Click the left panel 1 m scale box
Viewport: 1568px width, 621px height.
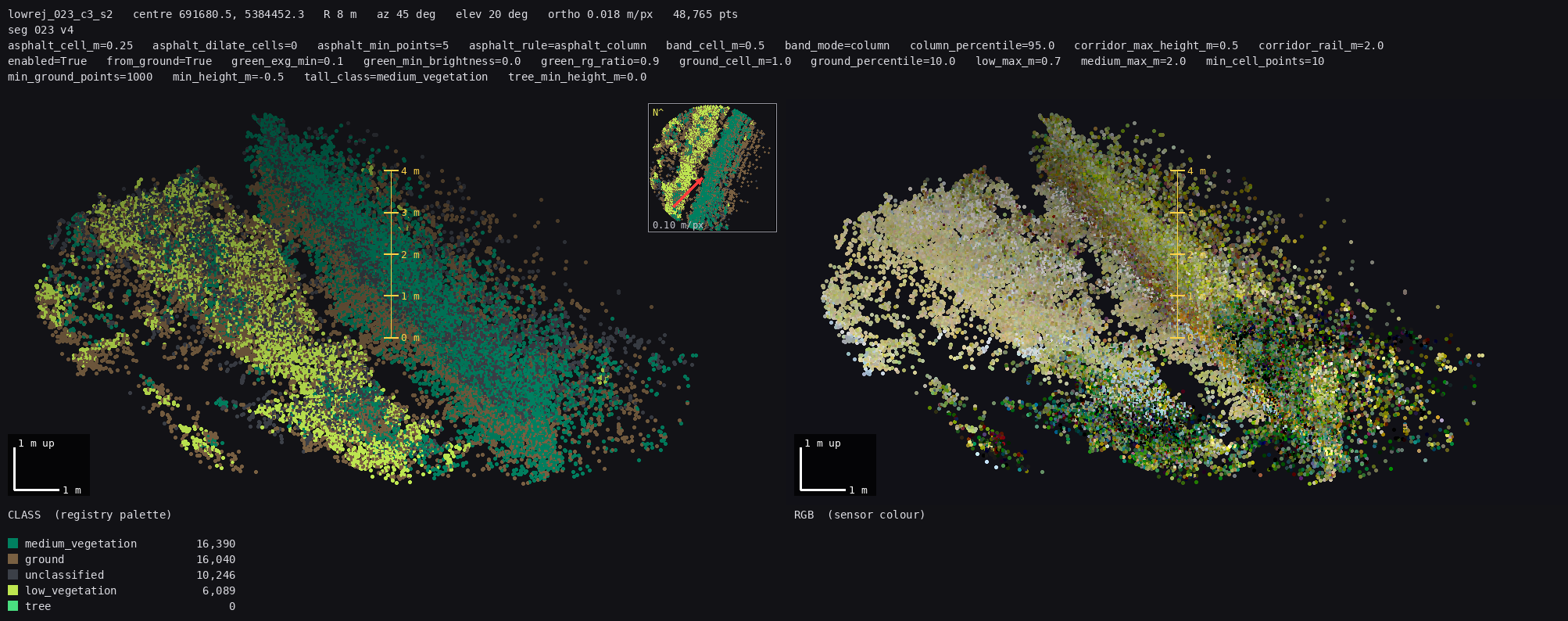pos(48,465)
